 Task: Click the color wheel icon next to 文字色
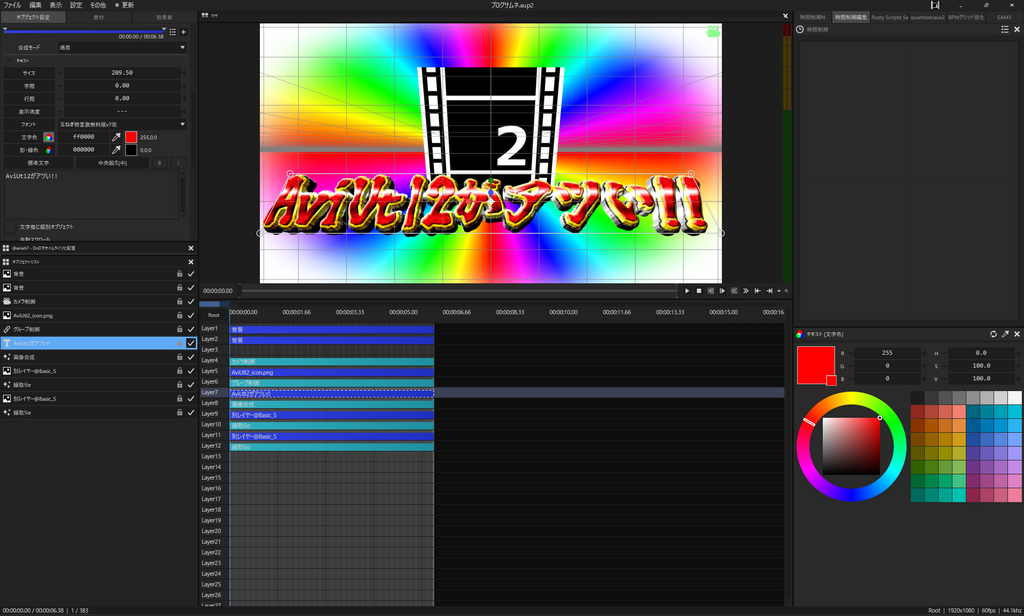click(48, 137)
